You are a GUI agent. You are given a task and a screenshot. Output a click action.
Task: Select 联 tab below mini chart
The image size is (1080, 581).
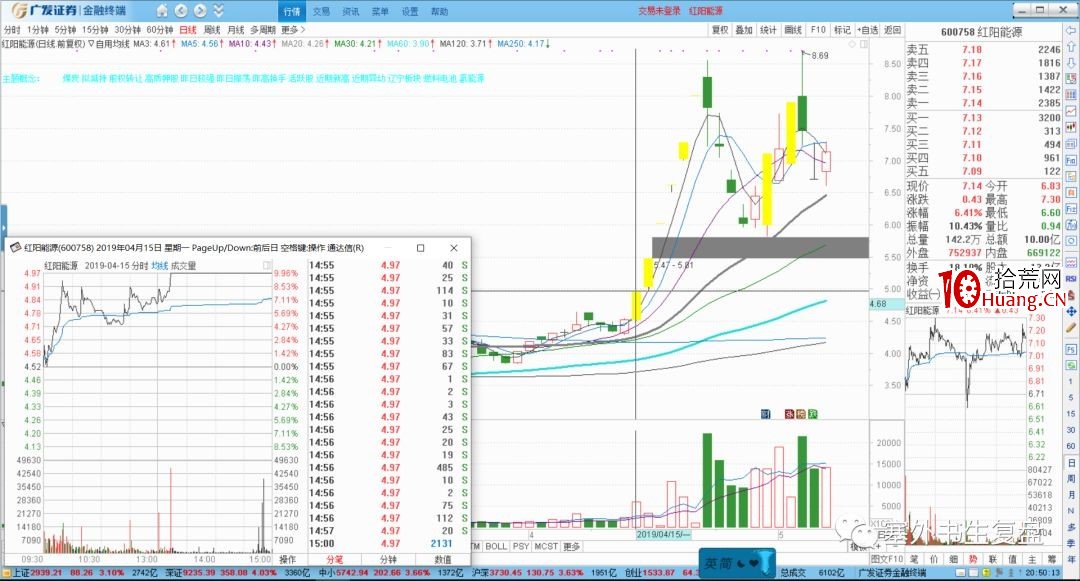pyautogui.click(x=993, y=559)
